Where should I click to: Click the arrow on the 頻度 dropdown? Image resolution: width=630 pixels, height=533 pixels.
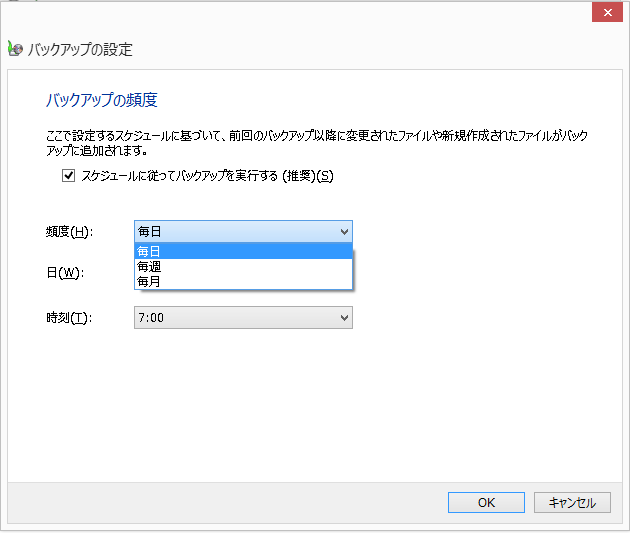[x=344, y=231]
